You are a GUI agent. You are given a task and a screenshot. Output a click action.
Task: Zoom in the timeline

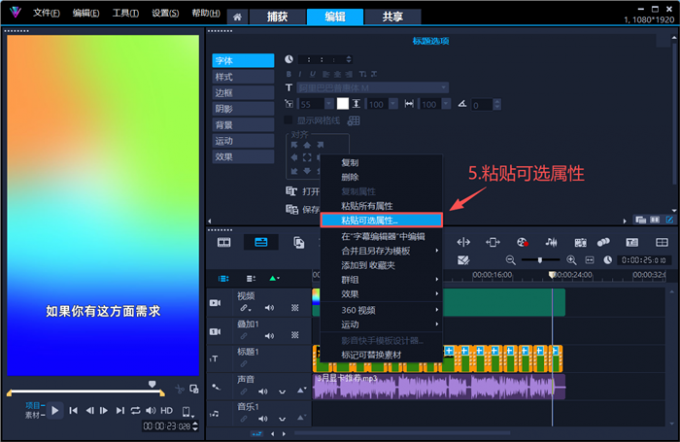(x=571, y=260)
